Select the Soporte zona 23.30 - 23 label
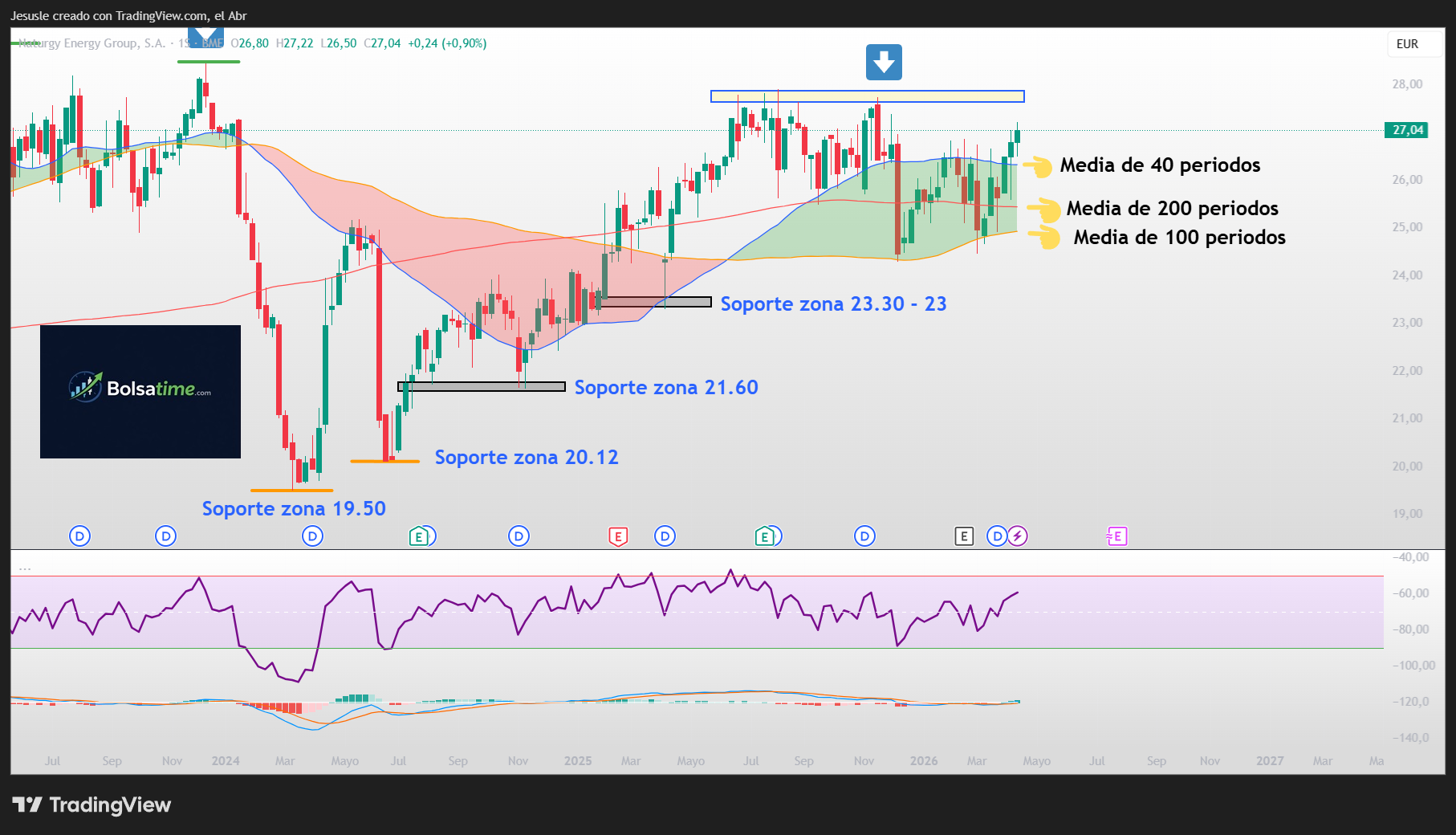1456x835 pixels. point(833,304)
